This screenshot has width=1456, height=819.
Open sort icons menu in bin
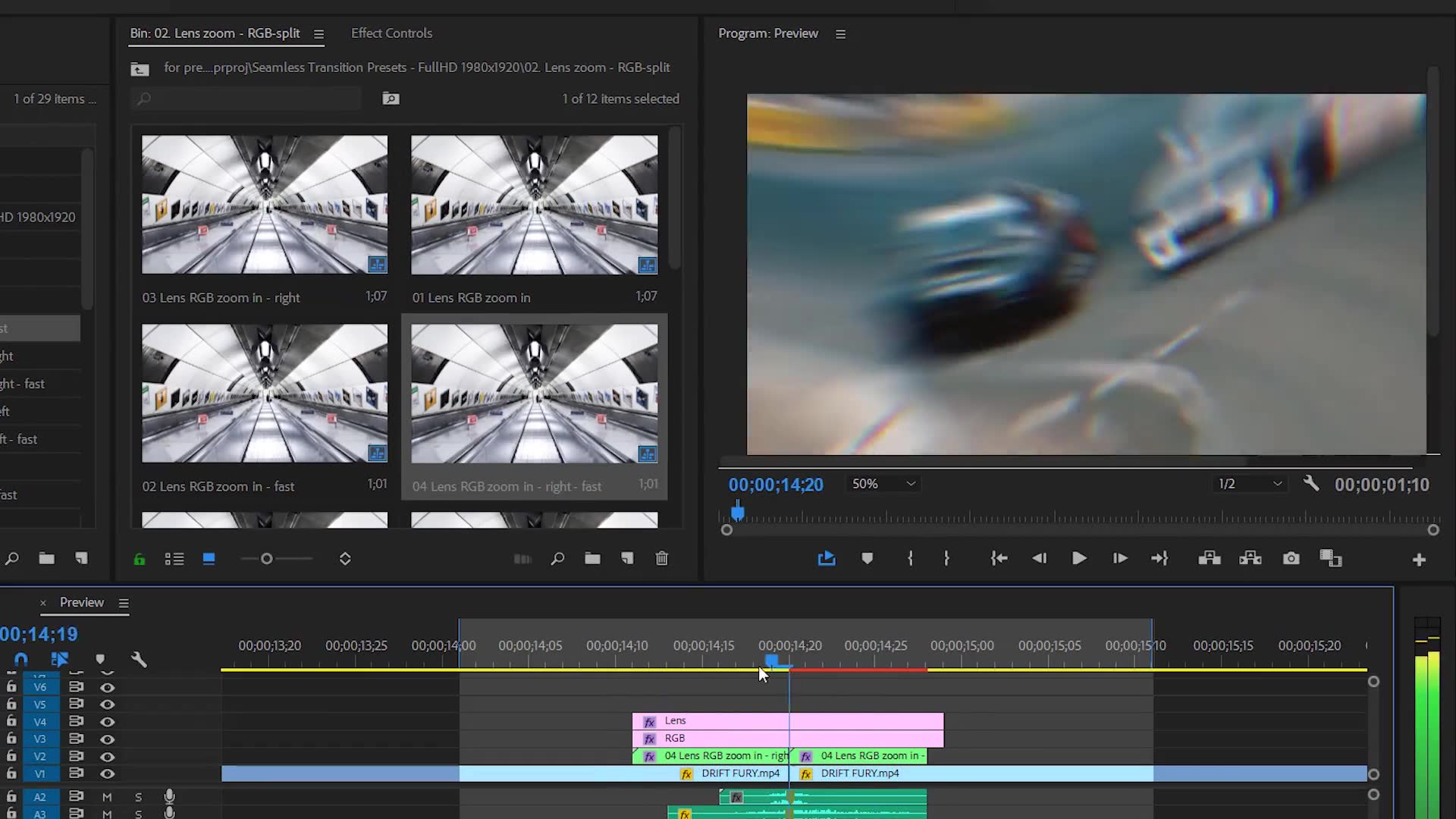tap(345, 560)
